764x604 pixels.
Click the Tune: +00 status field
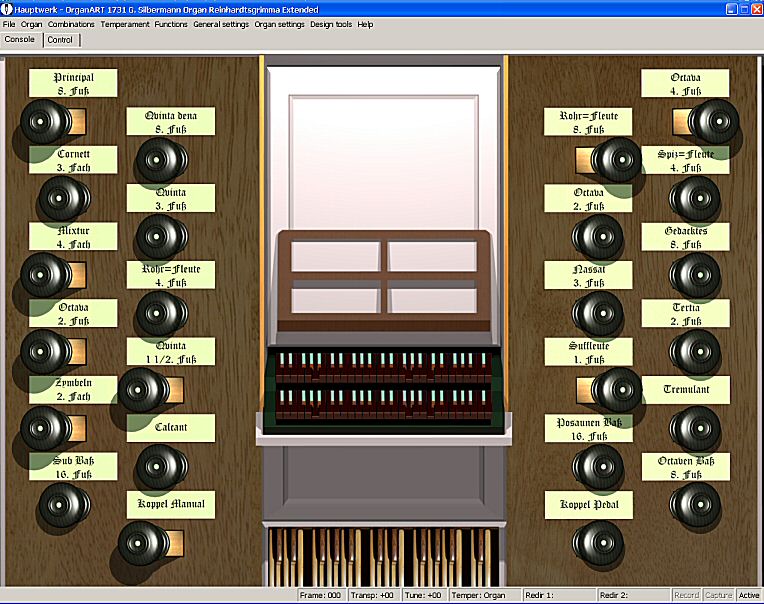(424, 595)
